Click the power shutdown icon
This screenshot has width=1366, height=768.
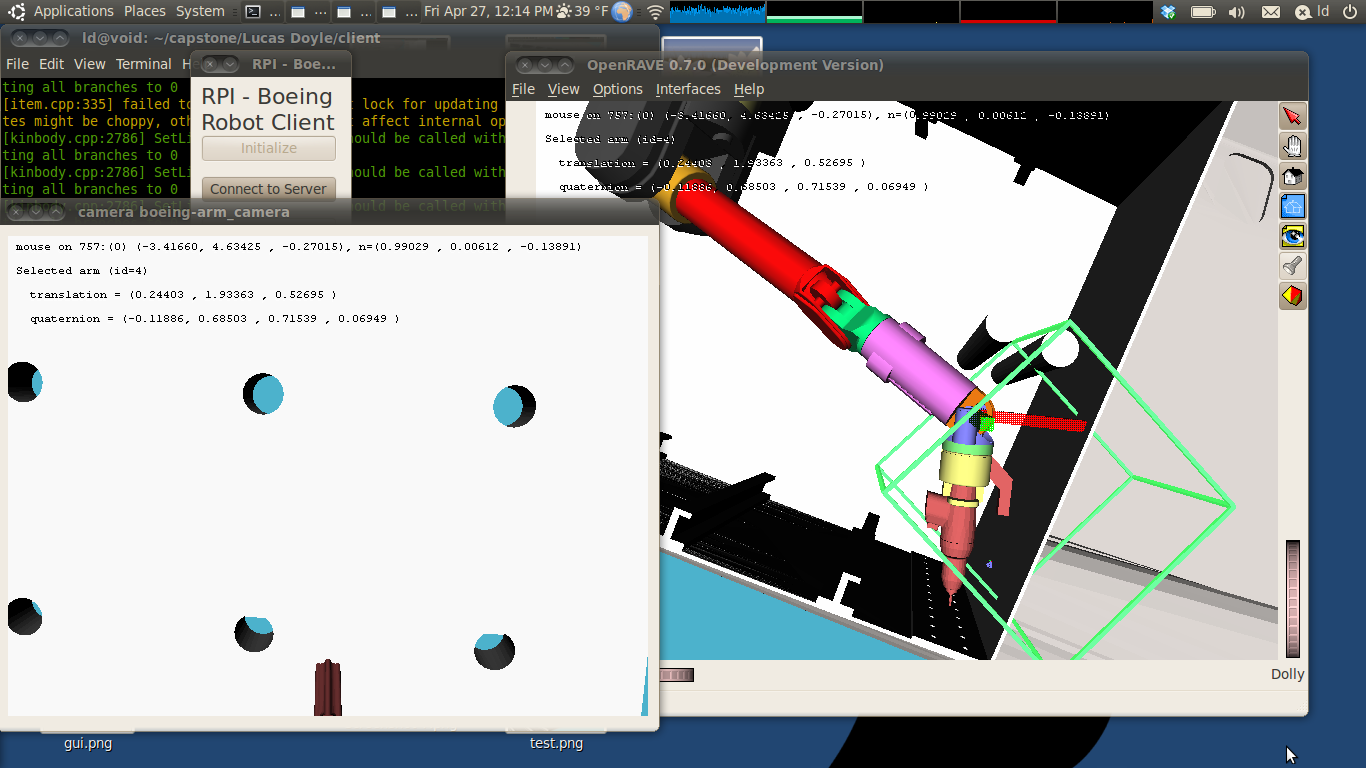(1352, 12)
